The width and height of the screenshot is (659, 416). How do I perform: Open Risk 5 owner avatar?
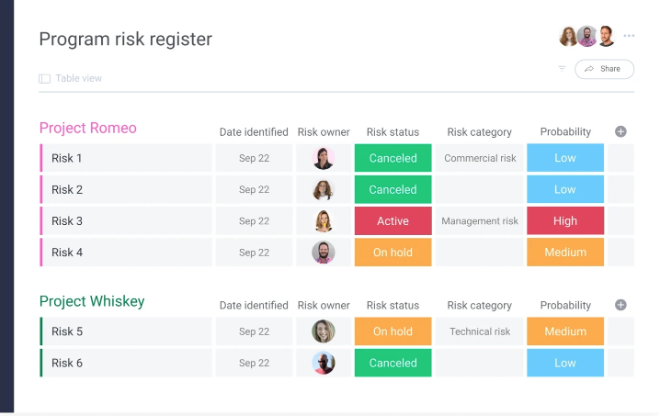click(x=323, y=331)
